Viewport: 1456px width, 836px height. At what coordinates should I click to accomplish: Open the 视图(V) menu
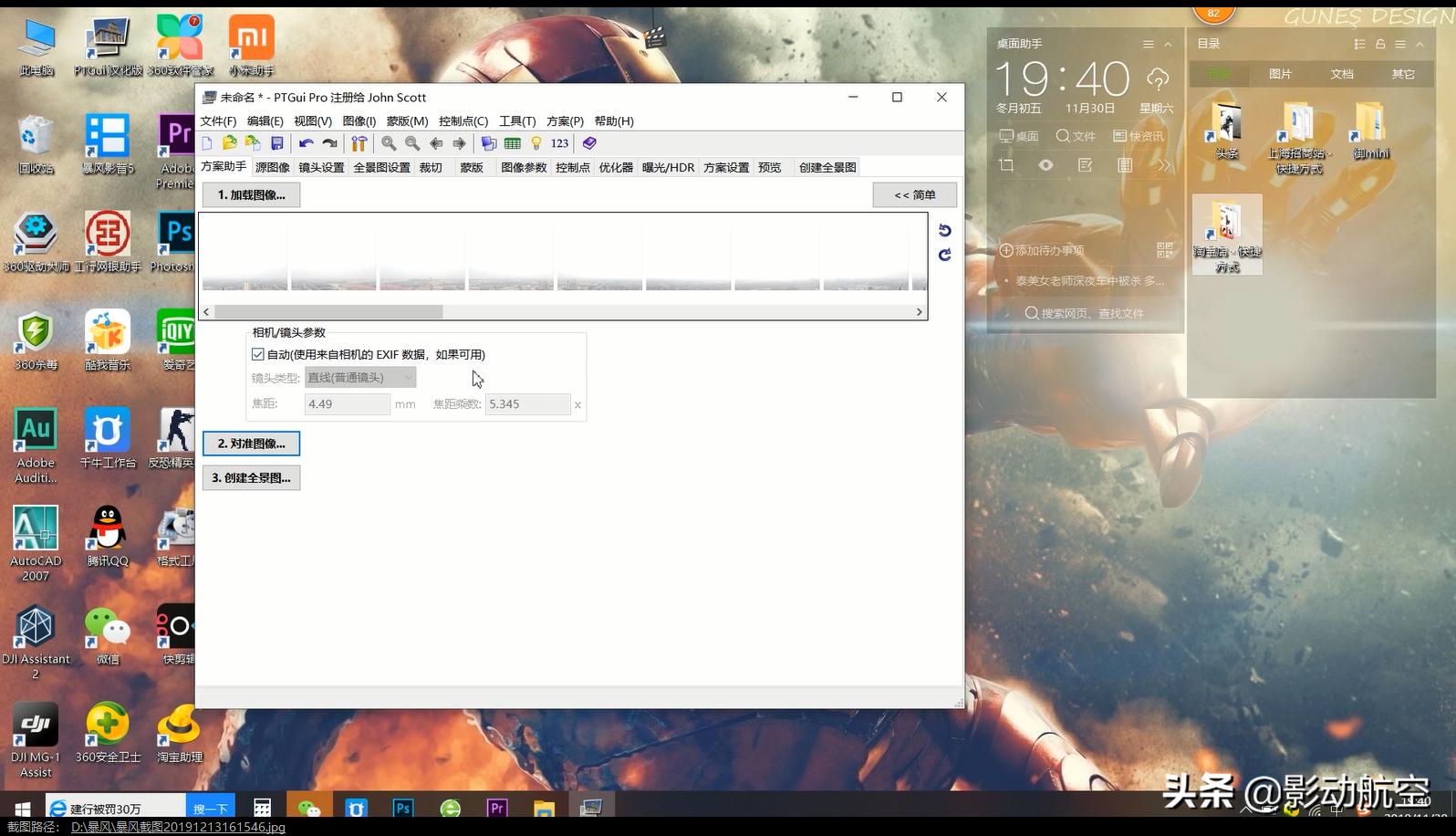tap(313, 120)
